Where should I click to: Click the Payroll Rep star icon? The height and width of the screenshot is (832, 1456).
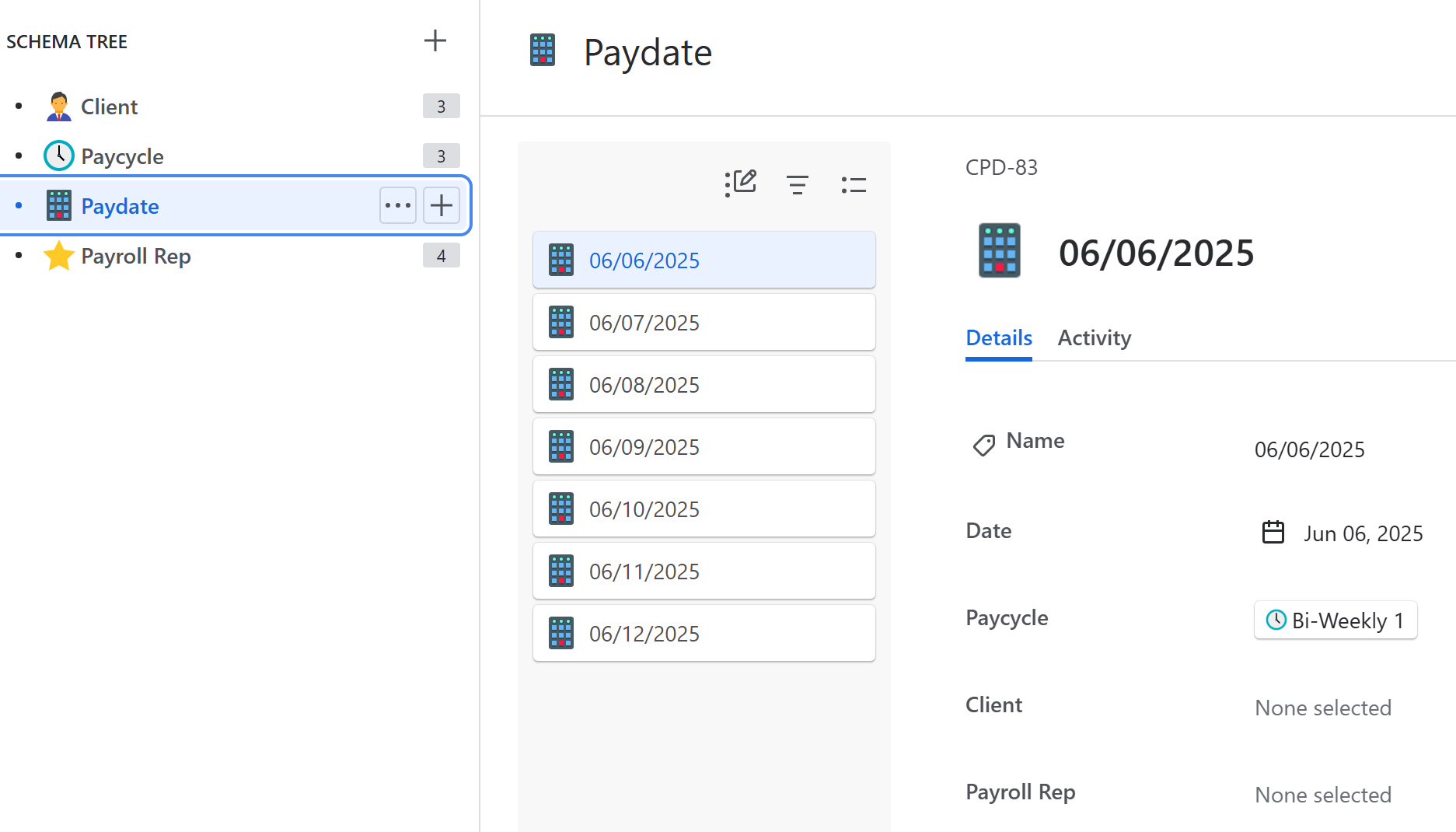(59, 256)
